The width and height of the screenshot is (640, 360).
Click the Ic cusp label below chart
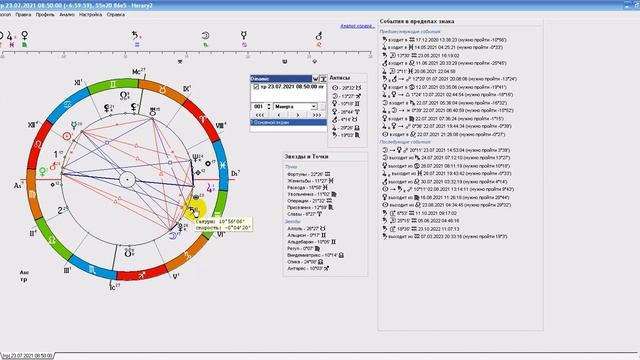pos(114,287)
